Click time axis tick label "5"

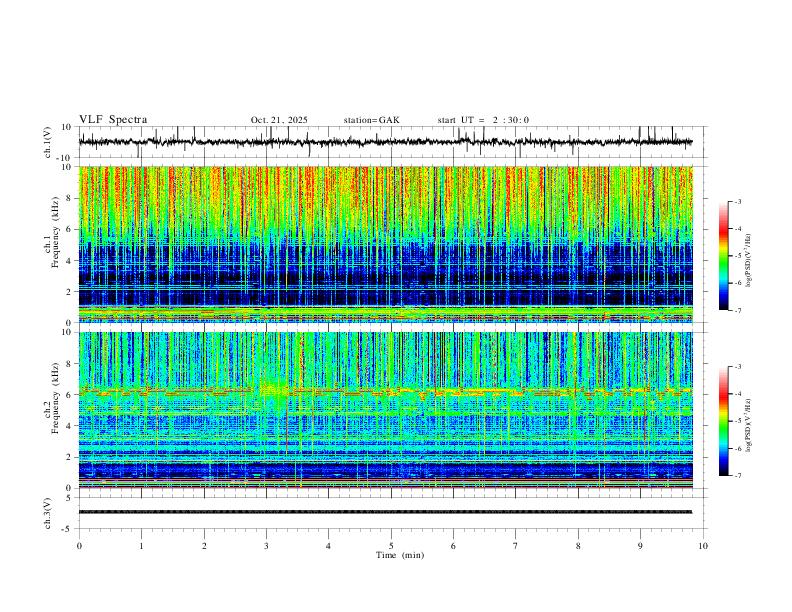(x=391, y=546)
